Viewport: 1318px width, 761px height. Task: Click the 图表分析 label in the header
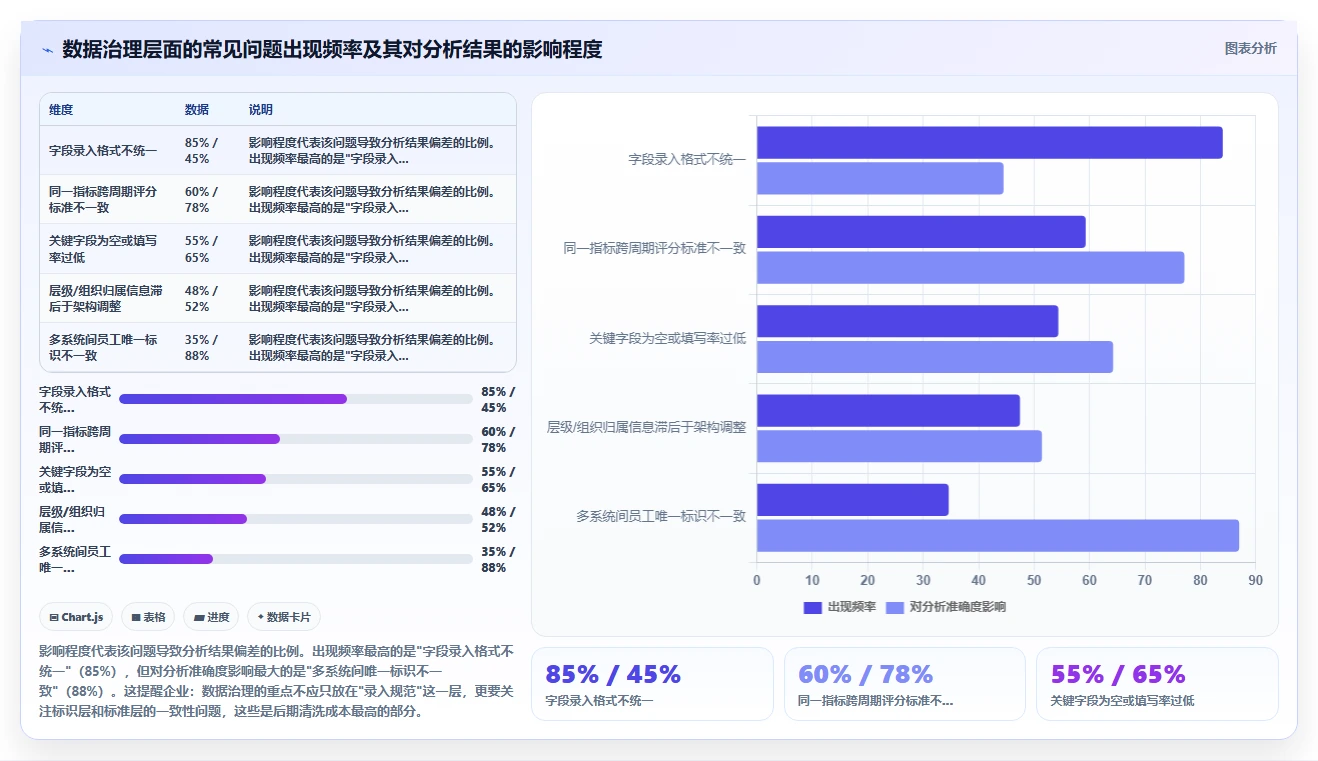1250,48
